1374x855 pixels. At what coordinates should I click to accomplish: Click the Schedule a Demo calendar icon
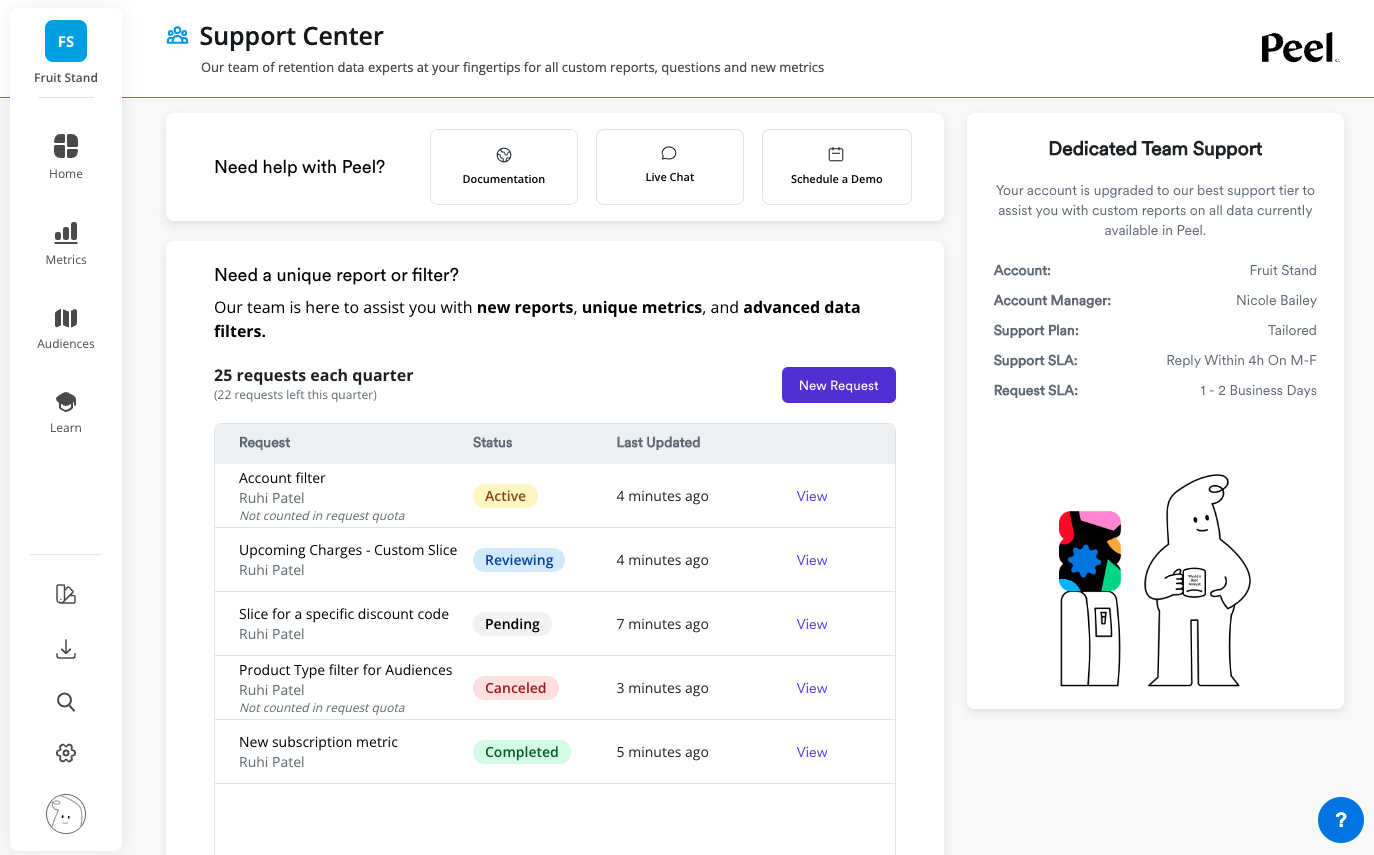[x=836, y=154]
